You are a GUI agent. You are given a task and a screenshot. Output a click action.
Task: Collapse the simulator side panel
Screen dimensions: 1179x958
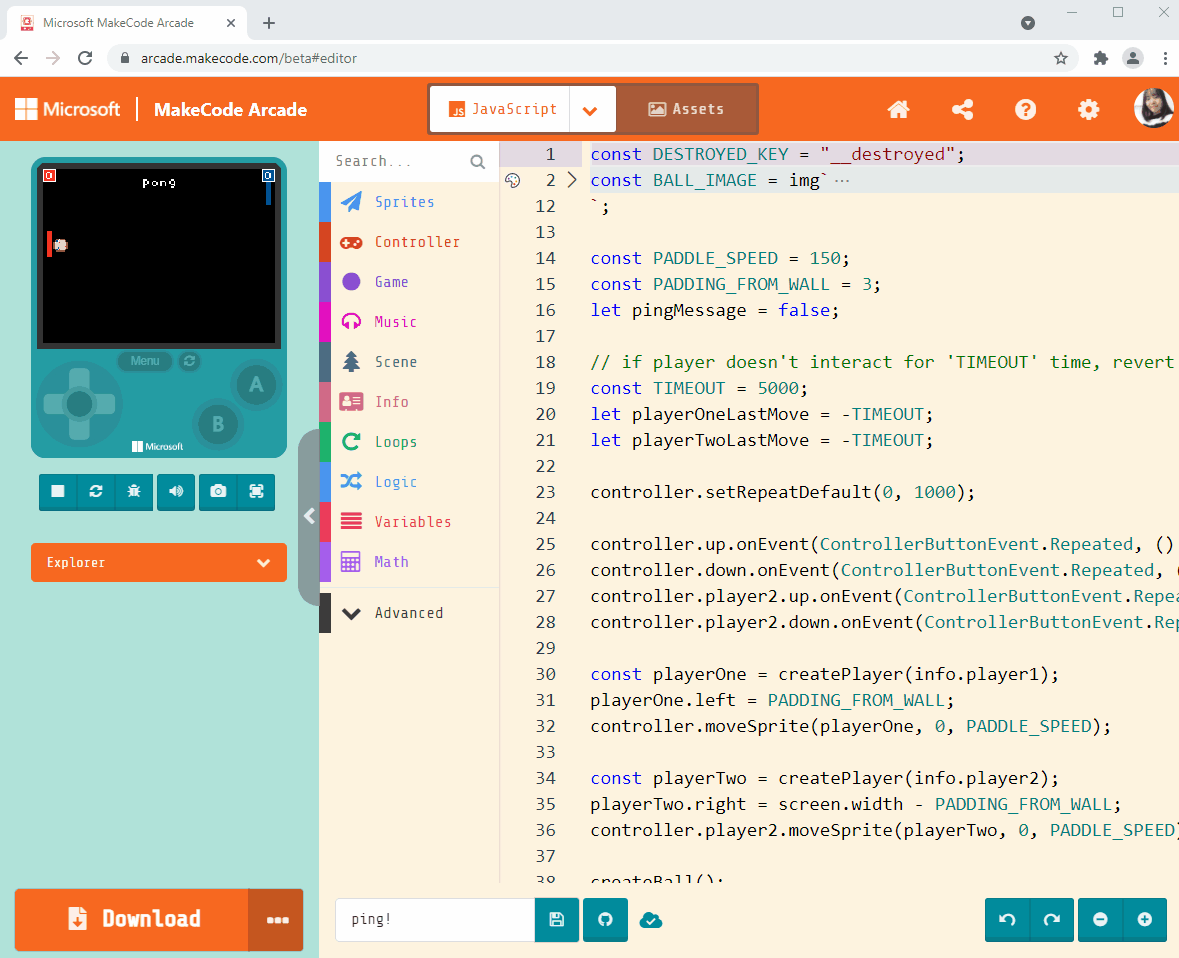309,516
